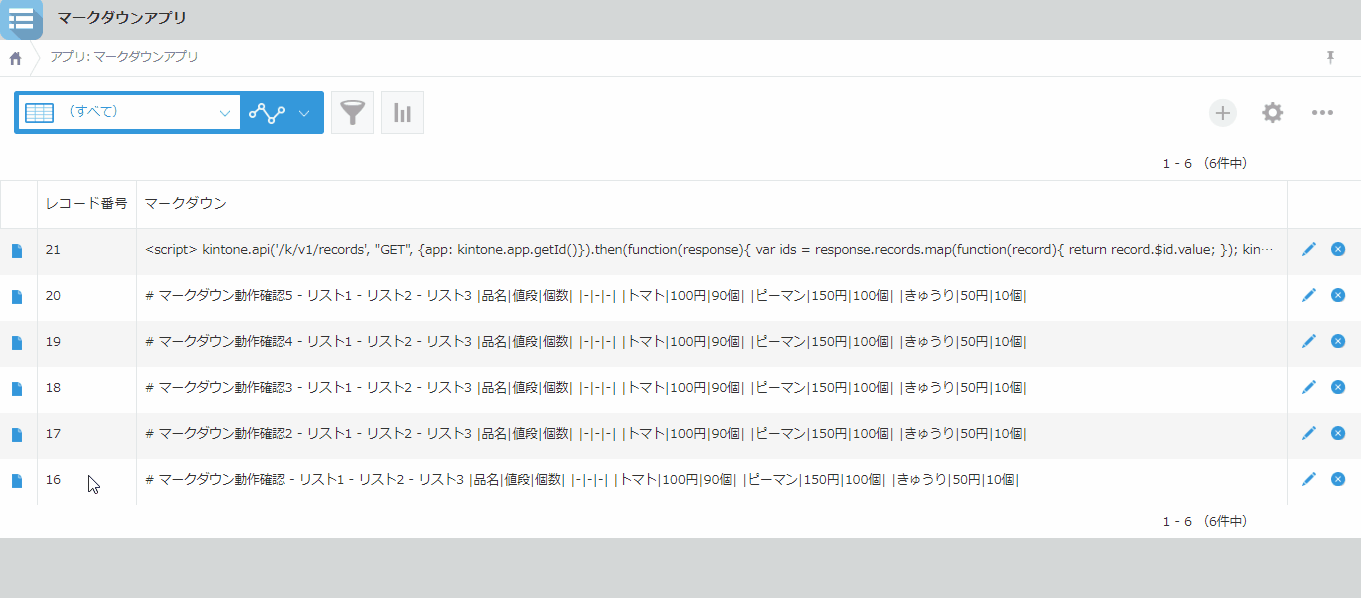Viewport: 1361px width, 598px height.
Task: Delete record 20 with x icon
Action: click(1338, 295)
